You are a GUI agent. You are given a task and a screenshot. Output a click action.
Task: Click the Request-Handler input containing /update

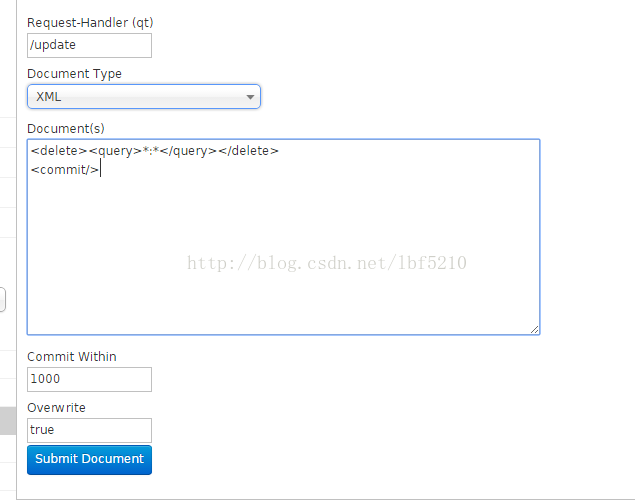click(89, 45)
